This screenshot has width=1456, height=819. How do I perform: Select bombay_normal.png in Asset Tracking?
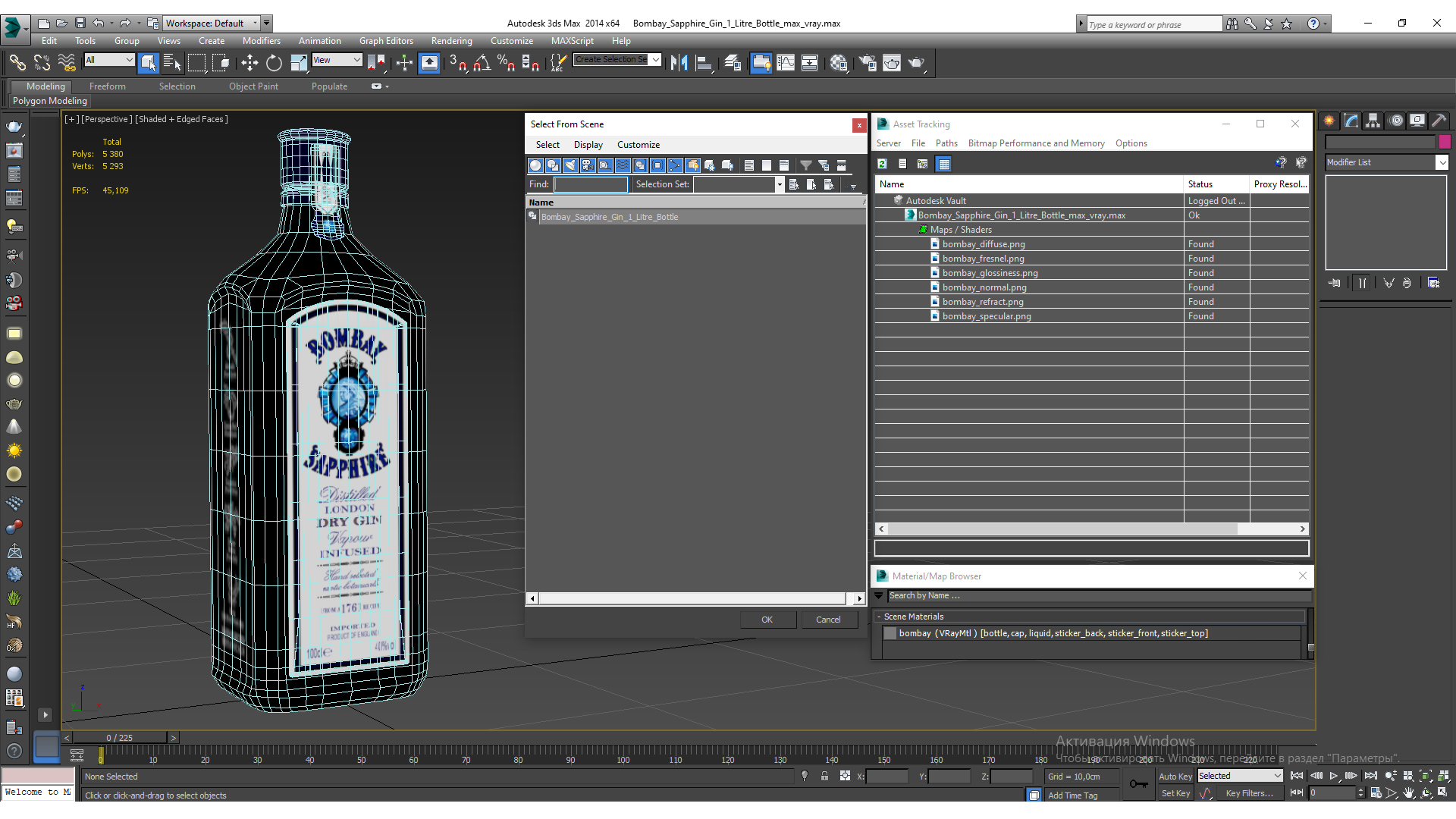click(x=984, y=287)
